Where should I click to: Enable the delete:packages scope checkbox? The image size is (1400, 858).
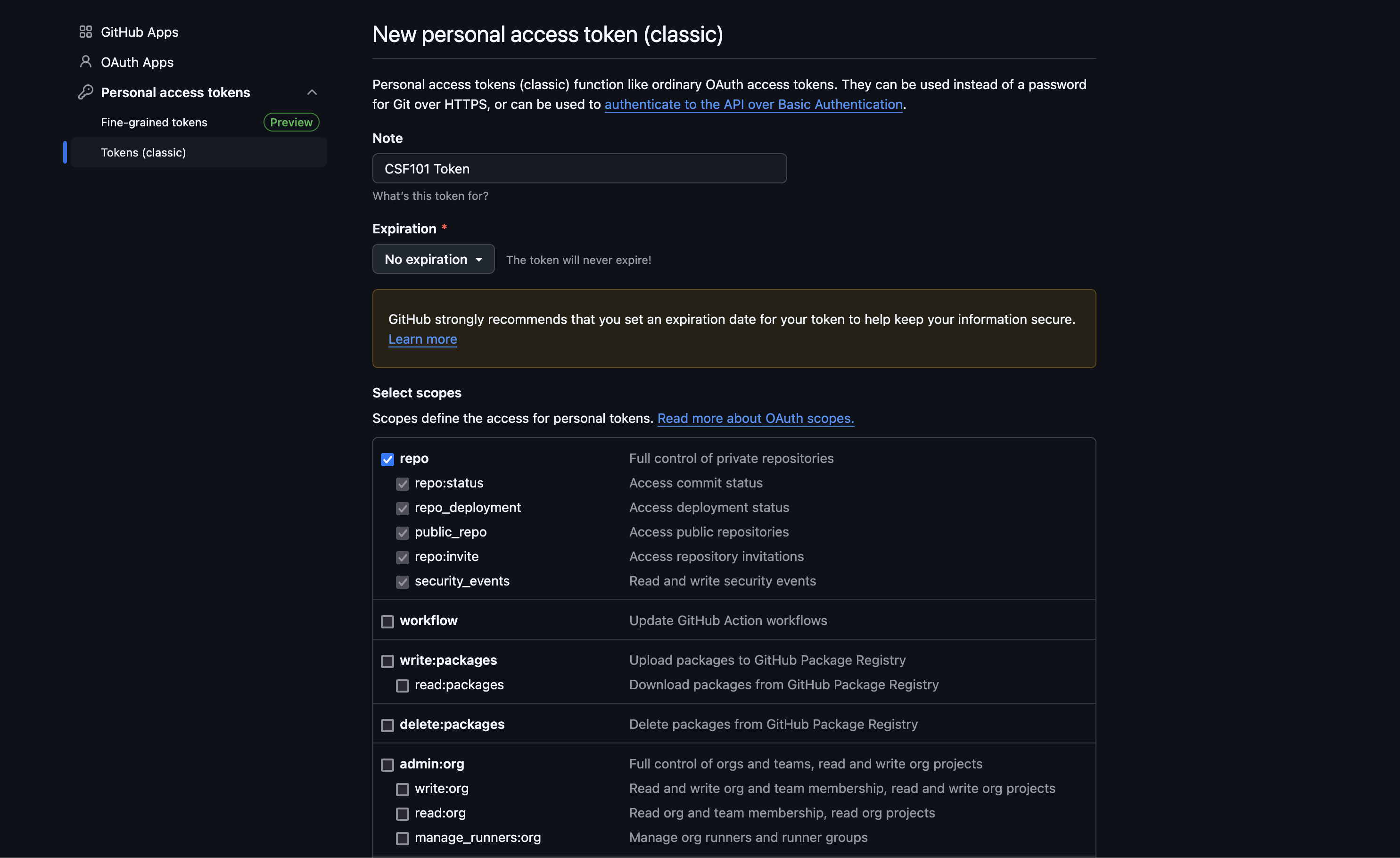click(387, 726)
